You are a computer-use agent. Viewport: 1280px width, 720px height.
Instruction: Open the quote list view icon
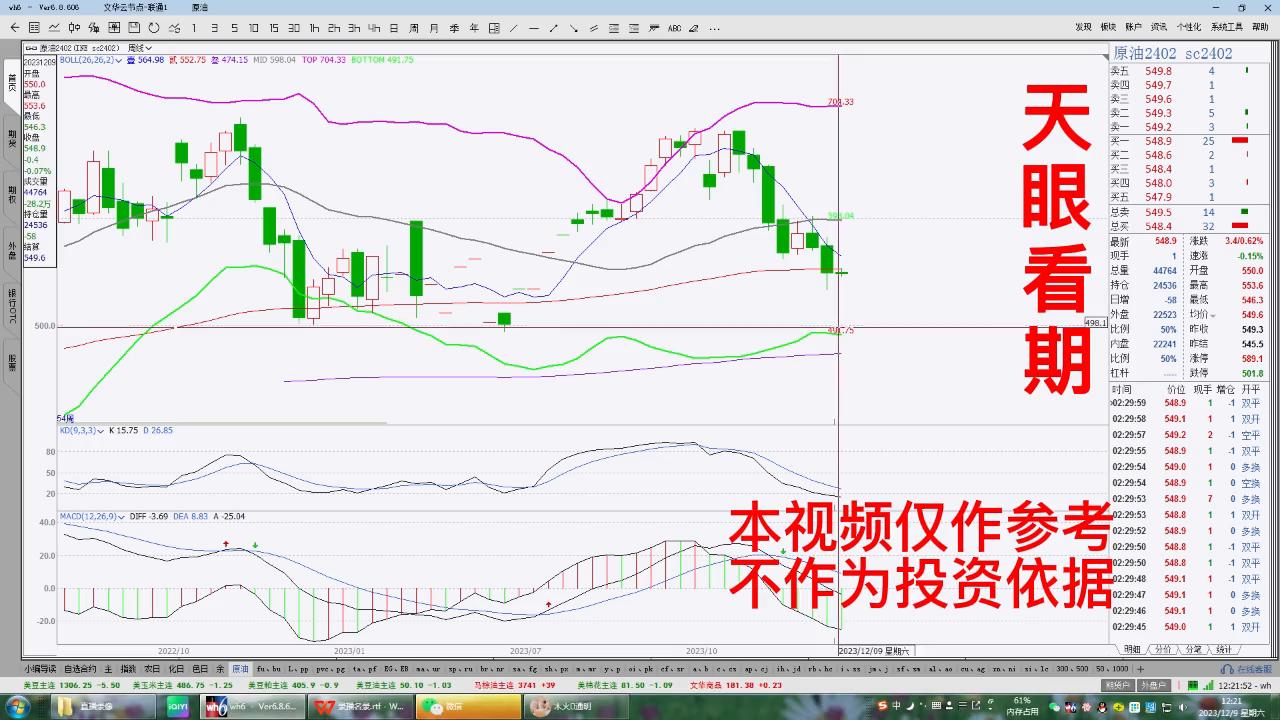(x=34, y=28)
